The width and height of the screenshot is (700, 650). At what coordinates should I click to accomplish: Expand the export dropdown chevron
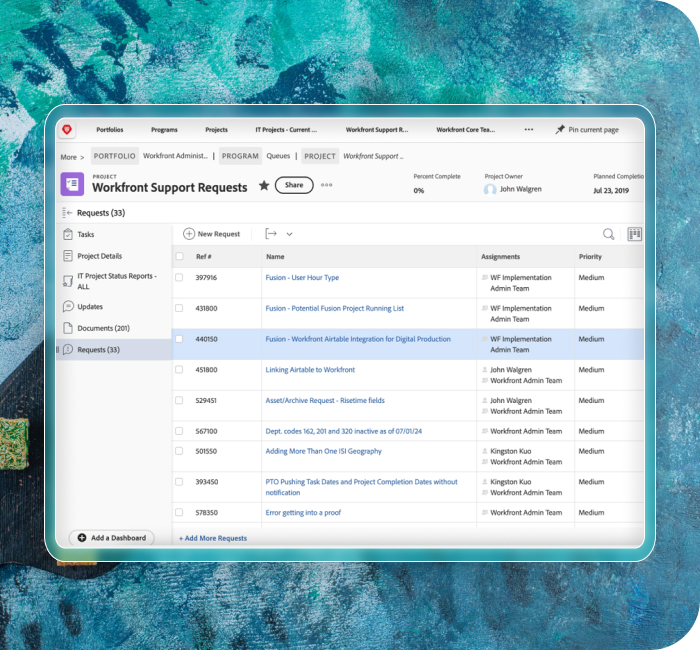point(290,234)
